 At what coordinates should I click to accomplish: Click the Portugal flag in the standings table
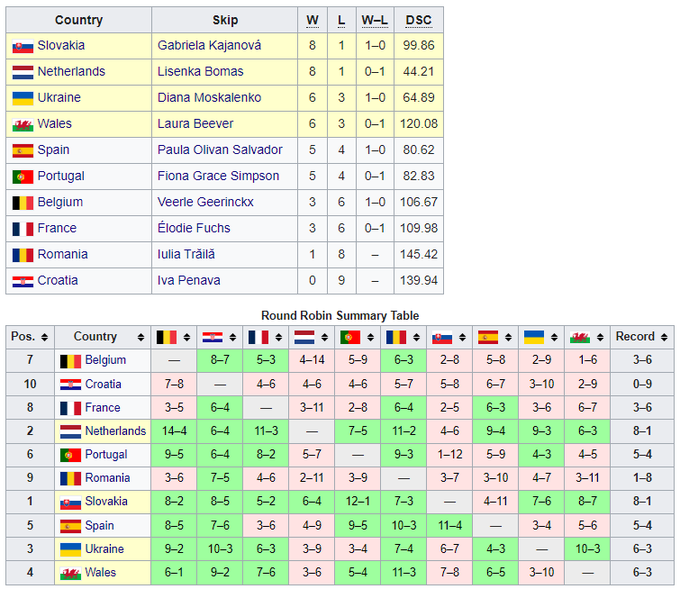(x=22, y=176)
